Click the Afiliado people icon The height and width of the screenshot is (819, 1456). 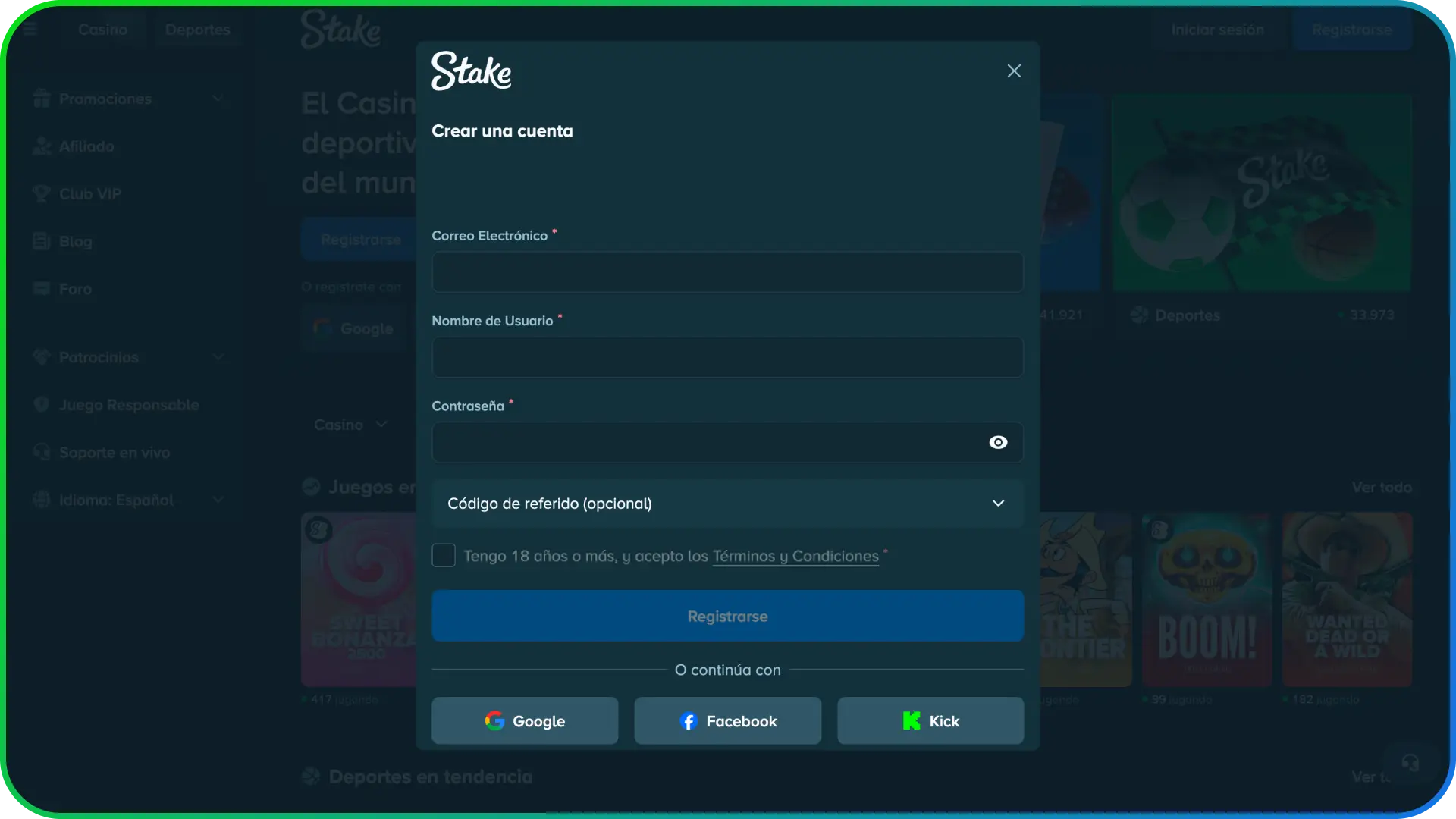(42, 146)
